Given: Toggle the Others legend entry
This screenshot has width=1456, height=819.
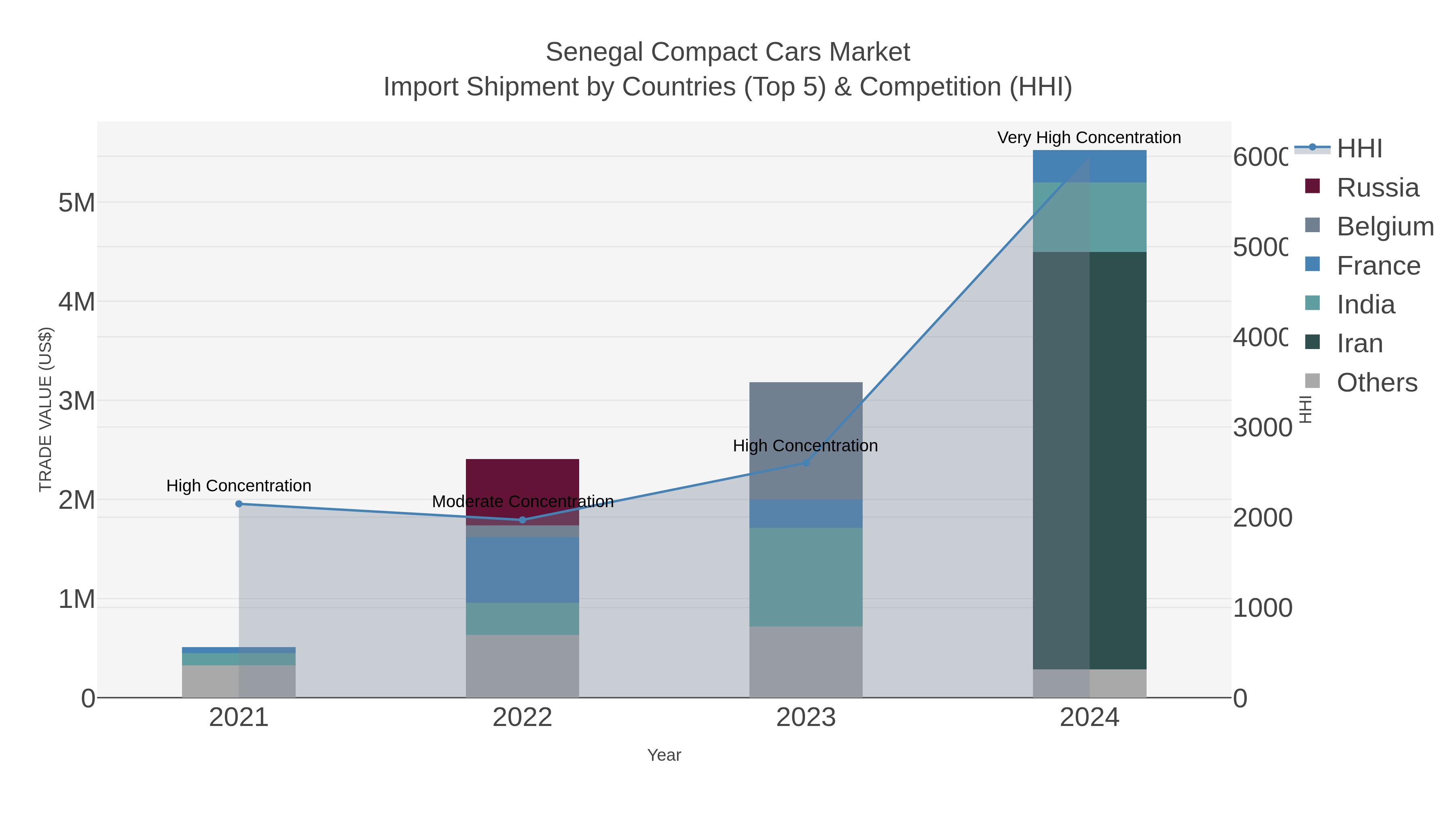Looking at the screenshot, I should (x=1361, y=382).
